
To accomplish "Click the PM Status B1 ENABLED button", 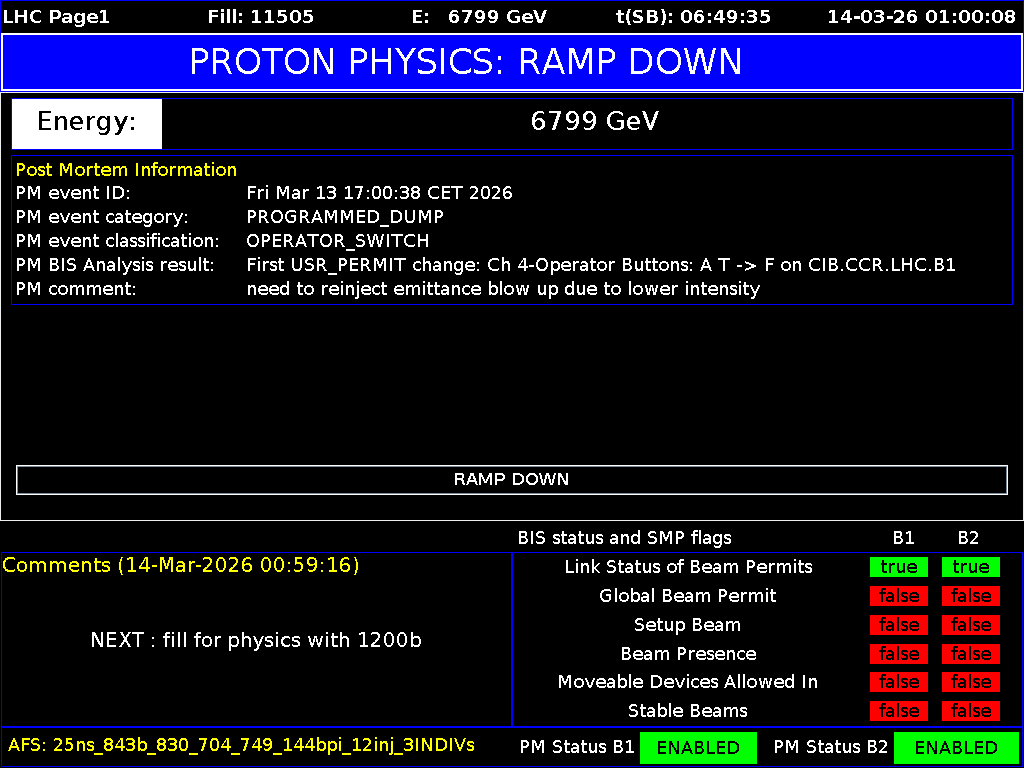I will pyautogui.click(x=698, y=747).
